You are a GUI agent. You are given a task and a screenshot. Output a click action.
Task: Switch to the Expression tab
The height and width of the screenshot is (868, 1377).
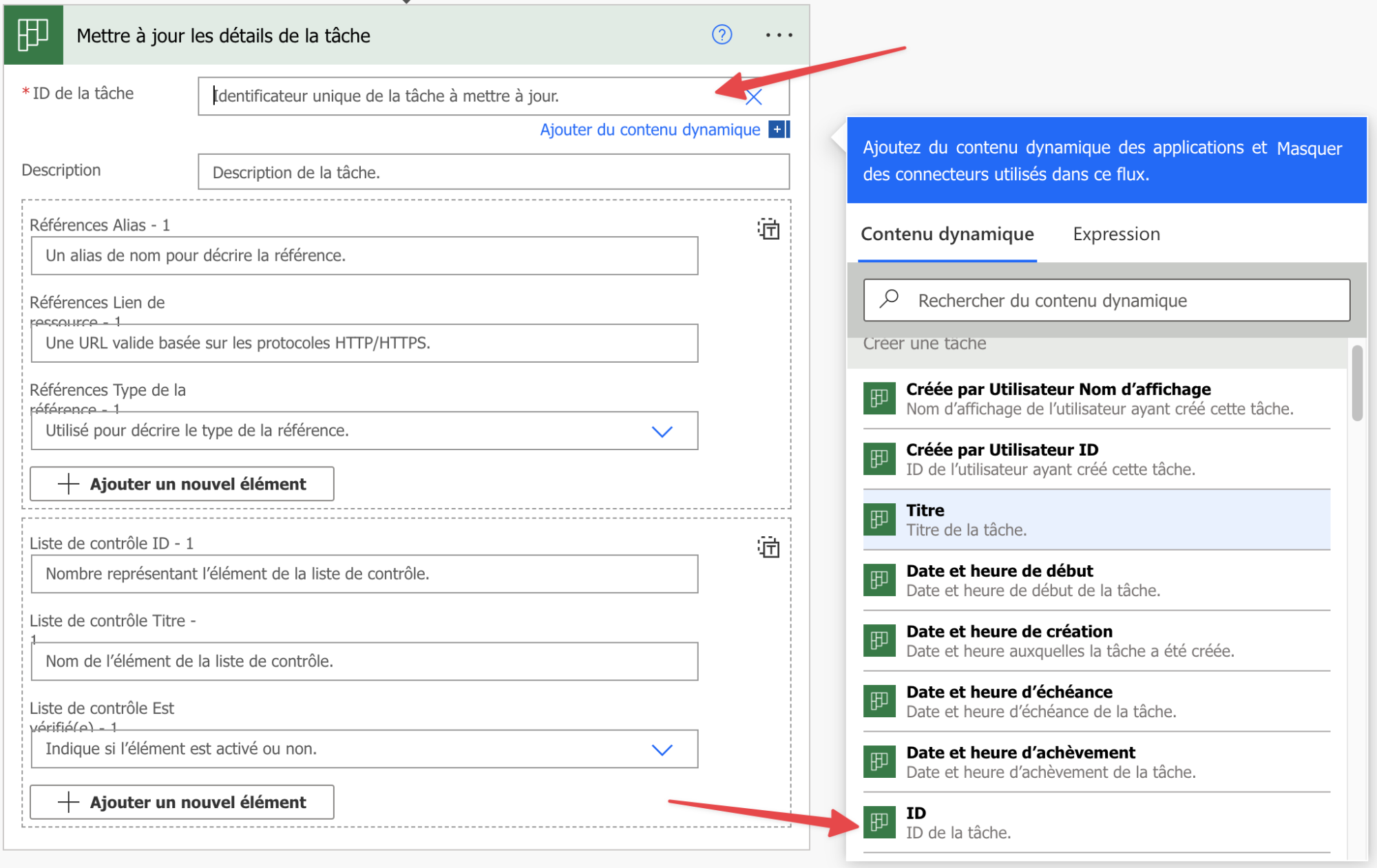(x=1116, y=235)
